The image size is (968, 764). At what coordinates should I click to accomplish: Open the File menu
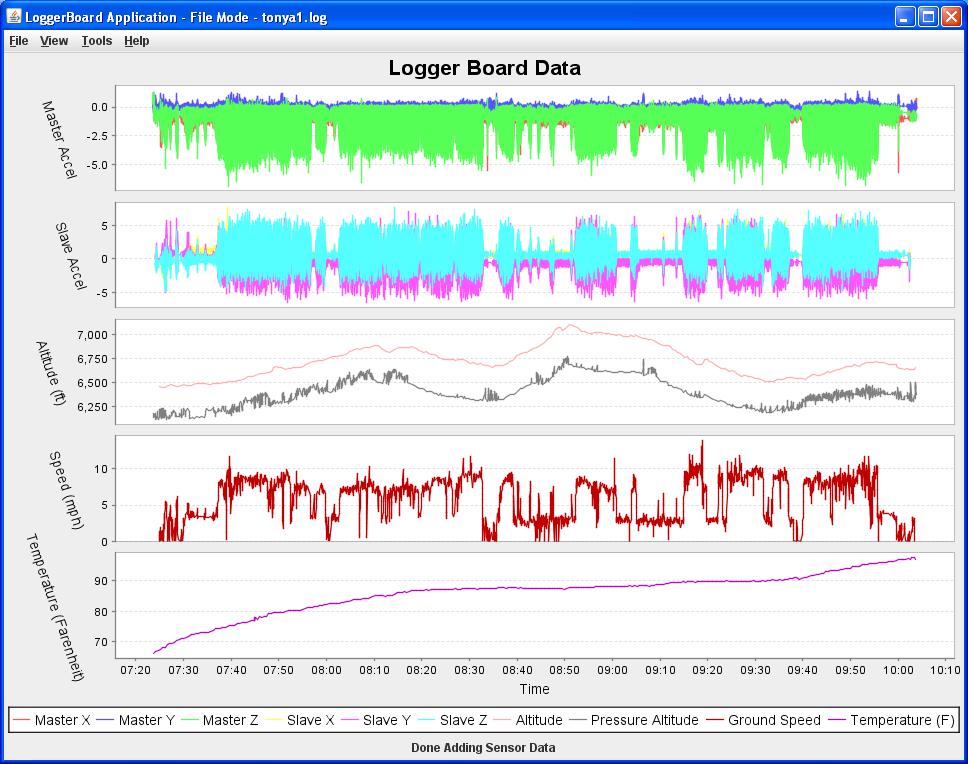(x=18, y=41)
